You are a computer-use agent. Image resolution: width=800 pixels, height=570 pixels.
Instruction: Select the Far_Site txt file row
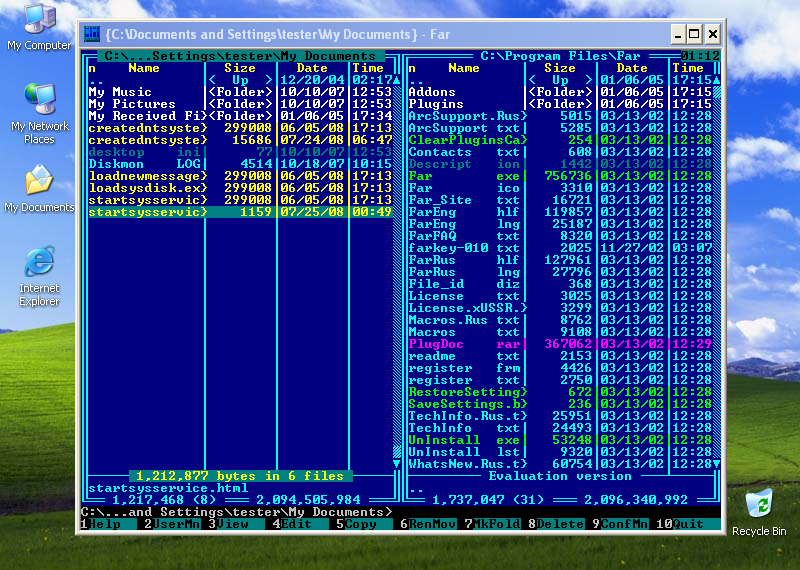click(x=560, y=200)
